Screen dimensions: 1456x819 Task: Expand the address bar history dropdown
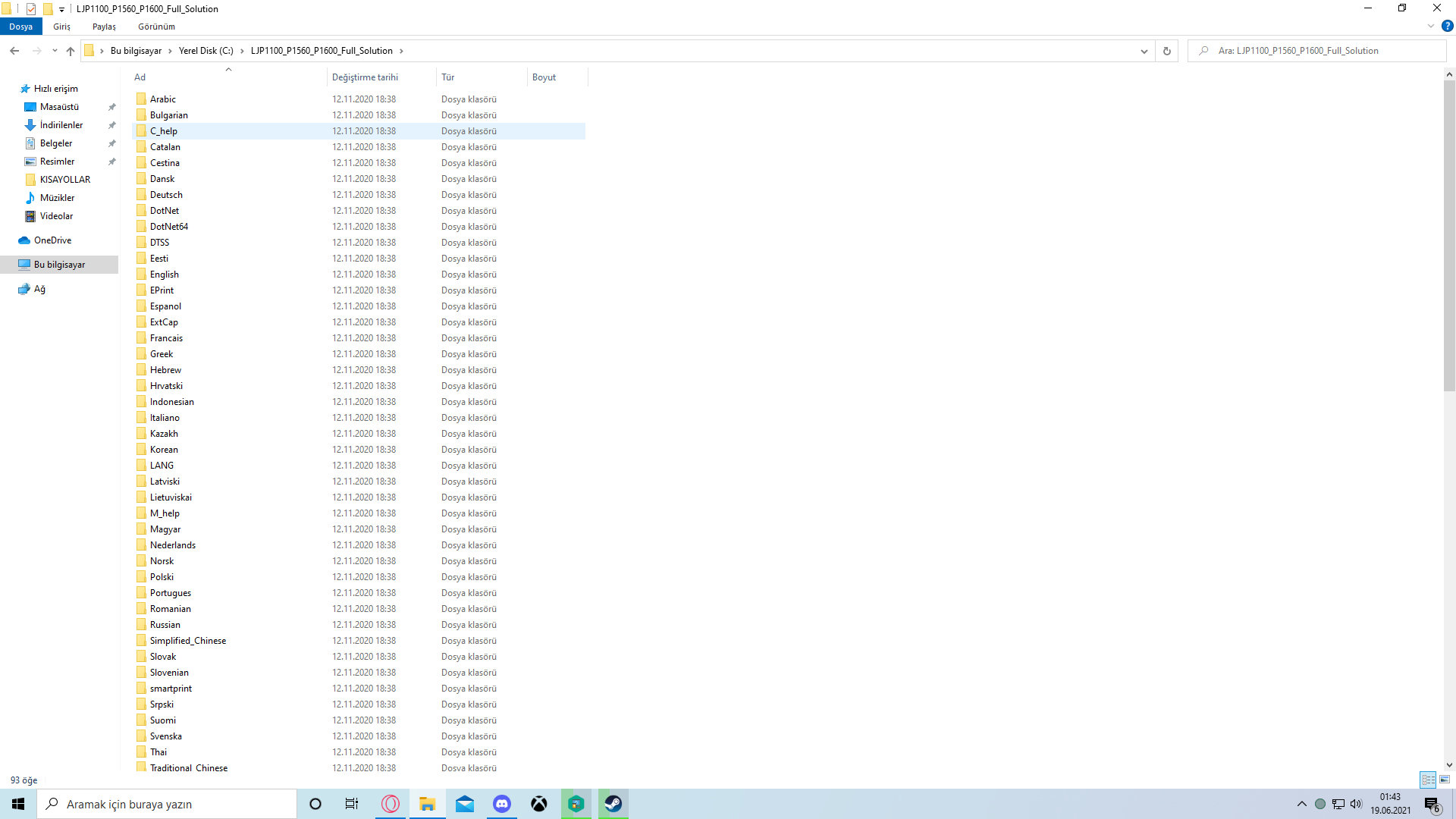(x=1144, y=51)
